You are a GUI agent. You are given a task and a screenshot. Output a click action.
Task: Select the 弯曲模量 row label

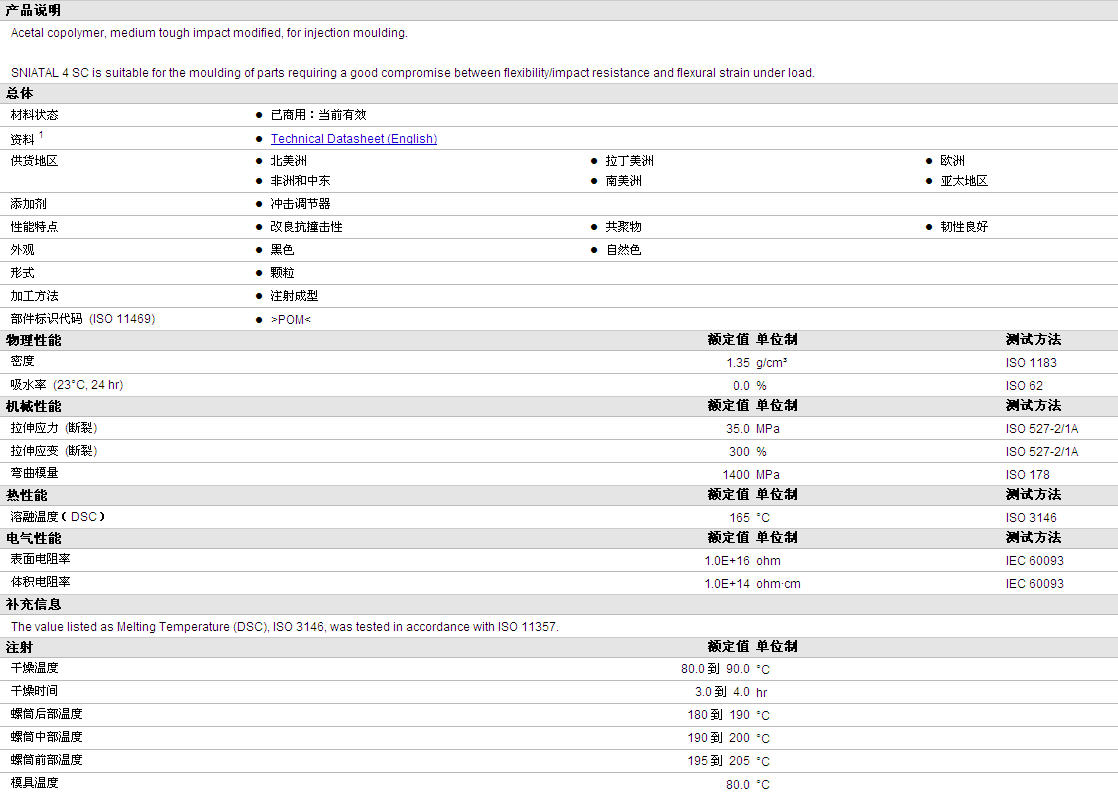[34, 473]
